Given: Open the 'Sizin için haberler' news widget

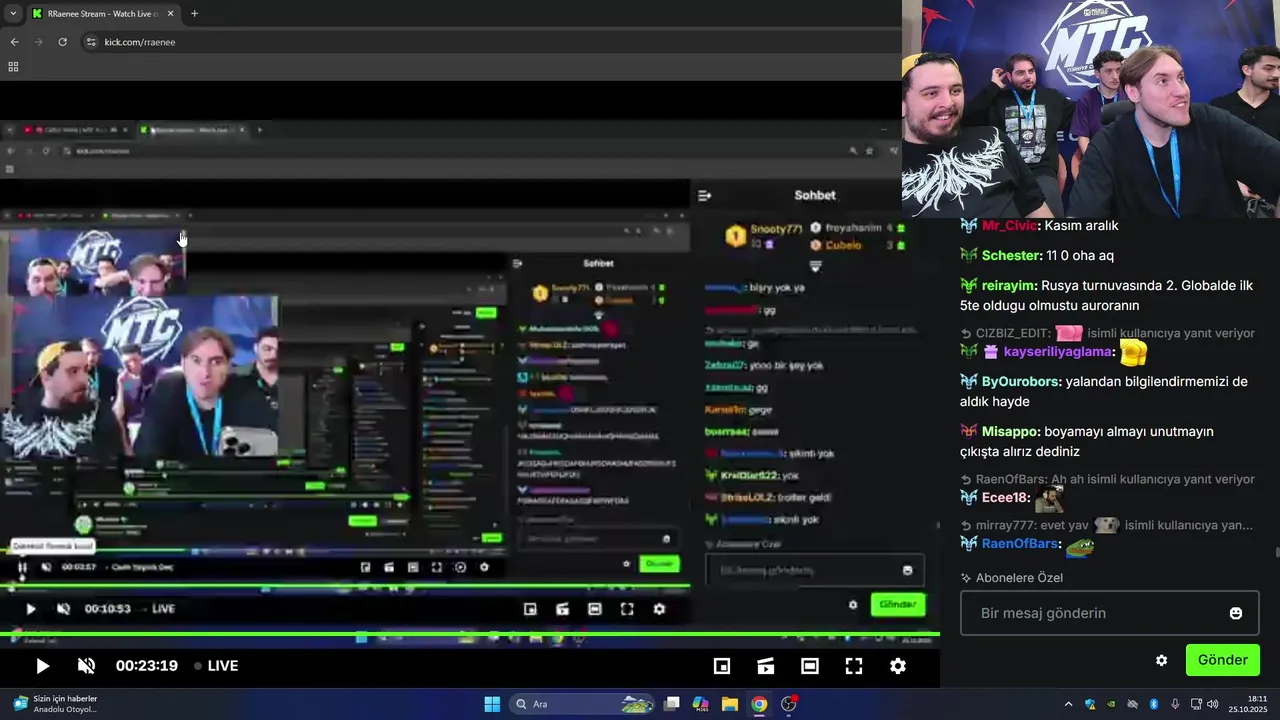Looking at the screenshot, I should pyautogui.click(x=55, y=704).
